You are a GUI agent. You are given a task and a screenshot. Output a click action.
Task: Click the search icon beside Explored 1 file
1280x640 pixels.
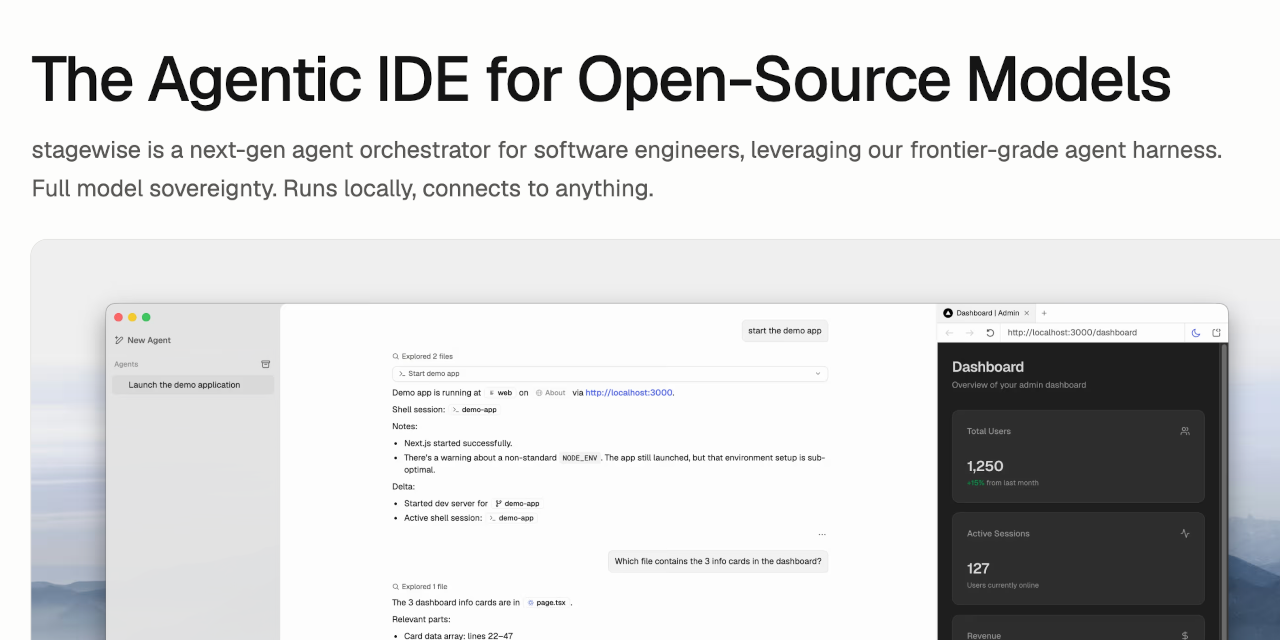396,587
